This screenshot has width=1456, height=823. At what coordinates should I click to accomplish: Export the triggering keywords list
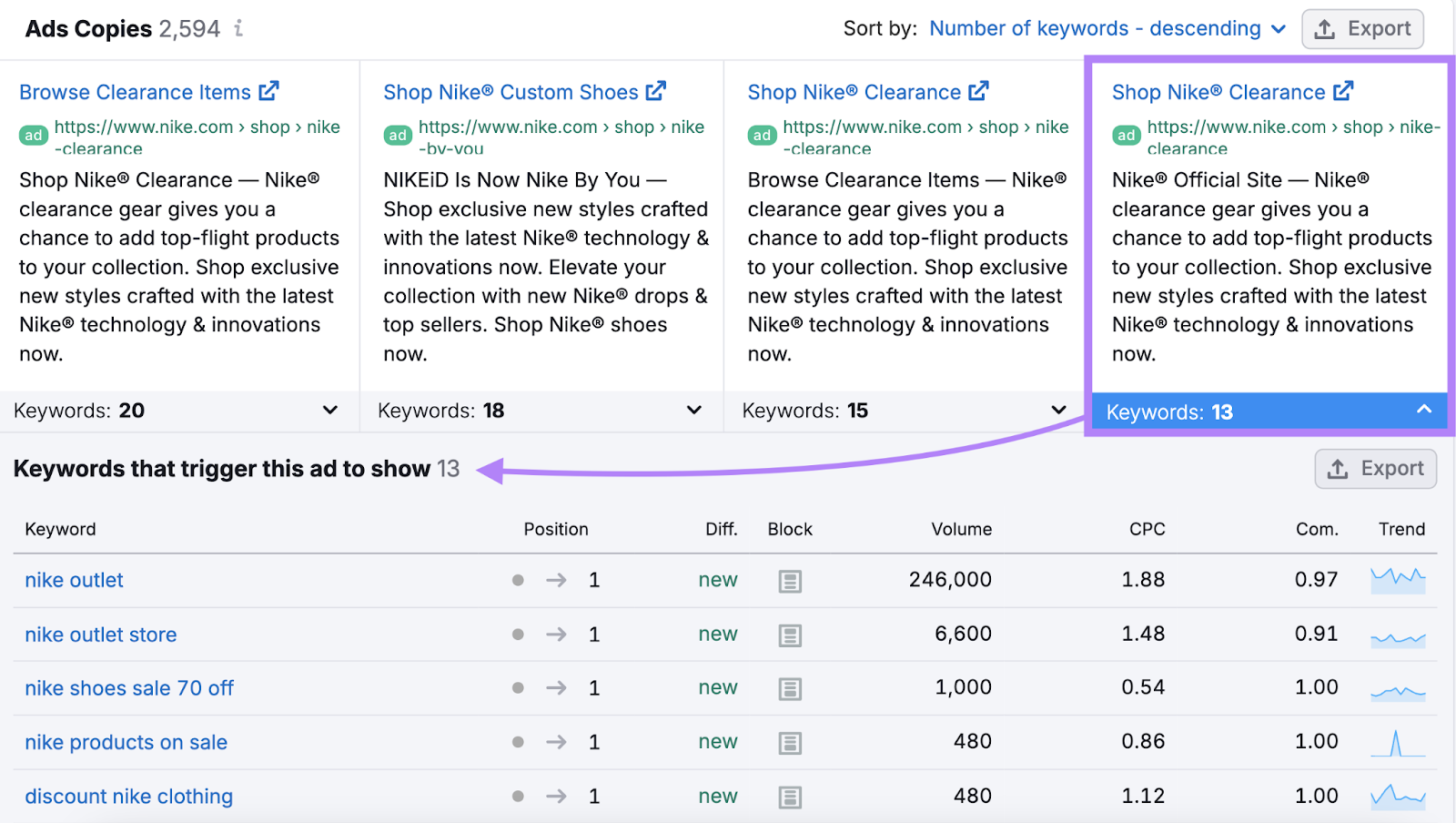[1375, 468]
